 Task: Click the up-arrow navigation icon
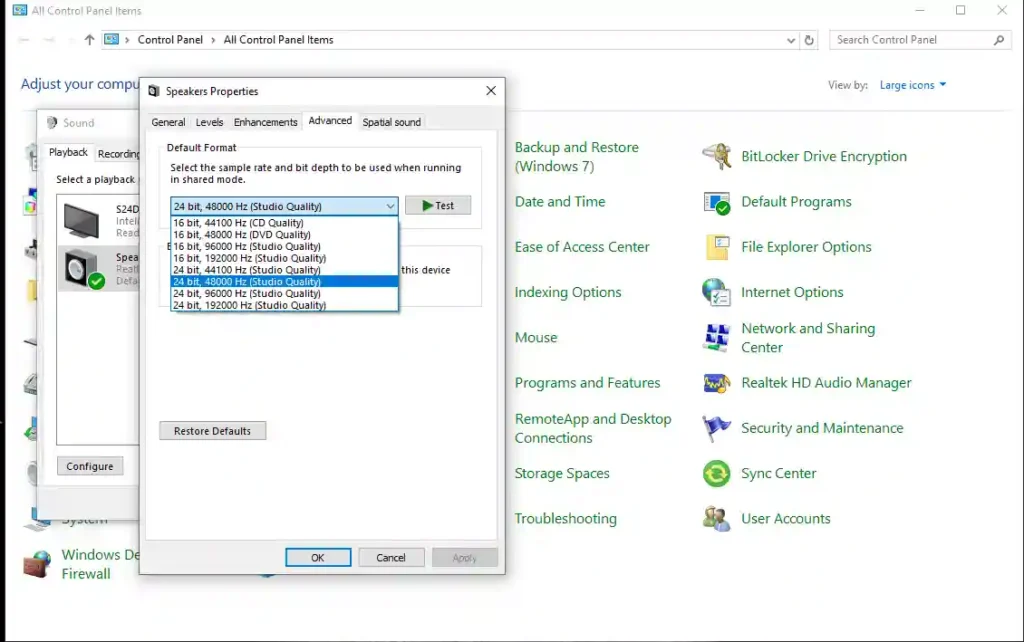coord(89,40)
